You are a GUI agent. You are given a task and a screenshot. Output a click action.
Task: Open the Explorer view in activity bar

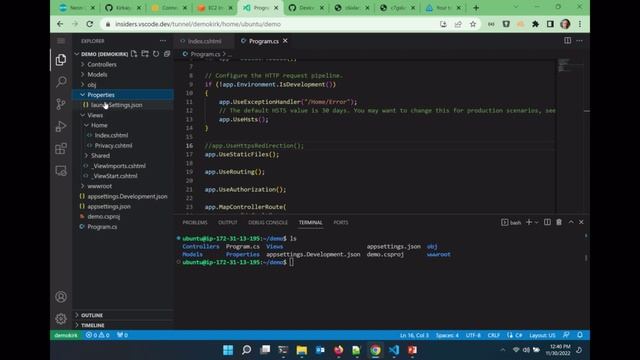pos(61,60)
